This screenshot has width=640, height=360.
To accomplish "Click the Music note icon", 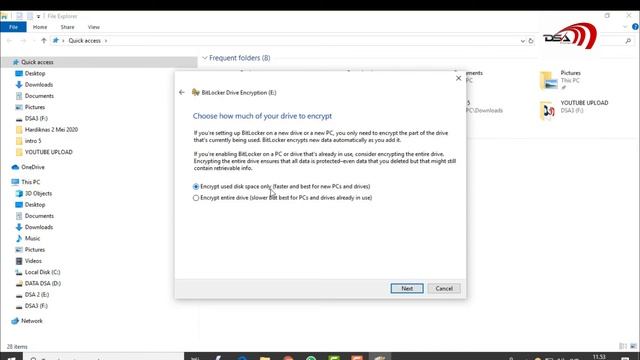I will [x=19, y=238].
